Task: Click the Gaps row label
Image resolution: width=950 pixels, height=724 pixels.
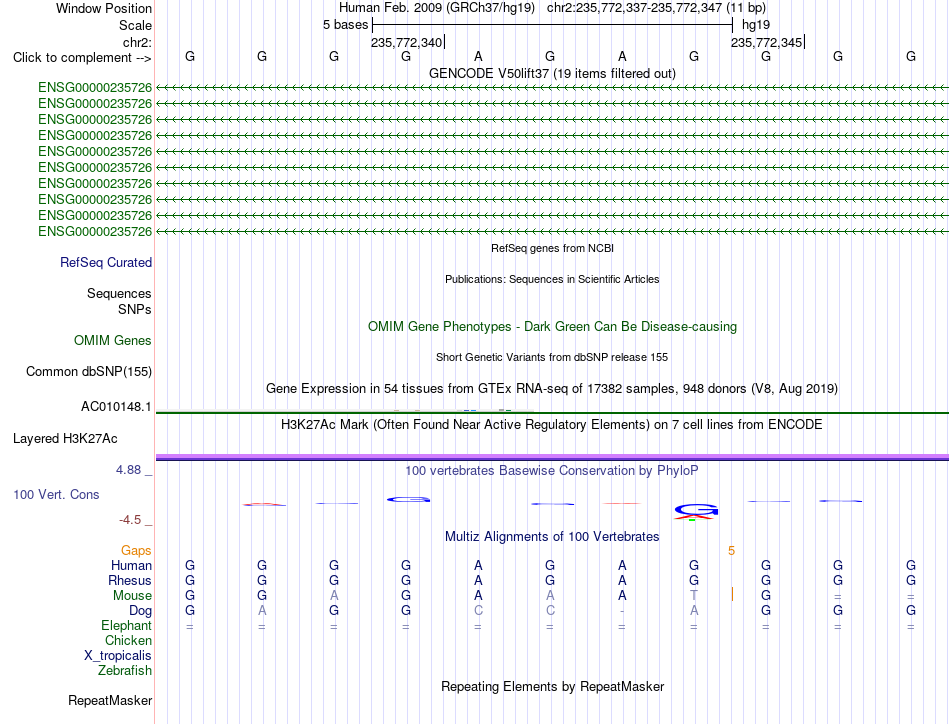Action: click(136, 550)
